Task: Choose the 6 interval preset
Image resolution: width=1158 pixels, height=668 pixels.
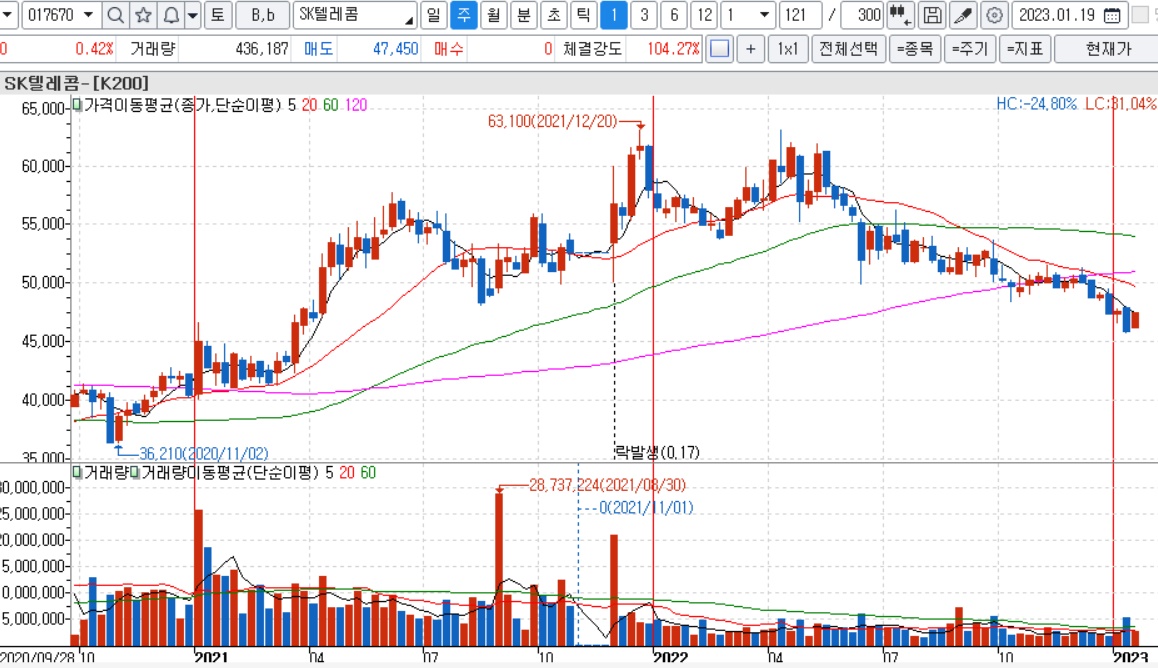Action: click(x=674, y=15)
